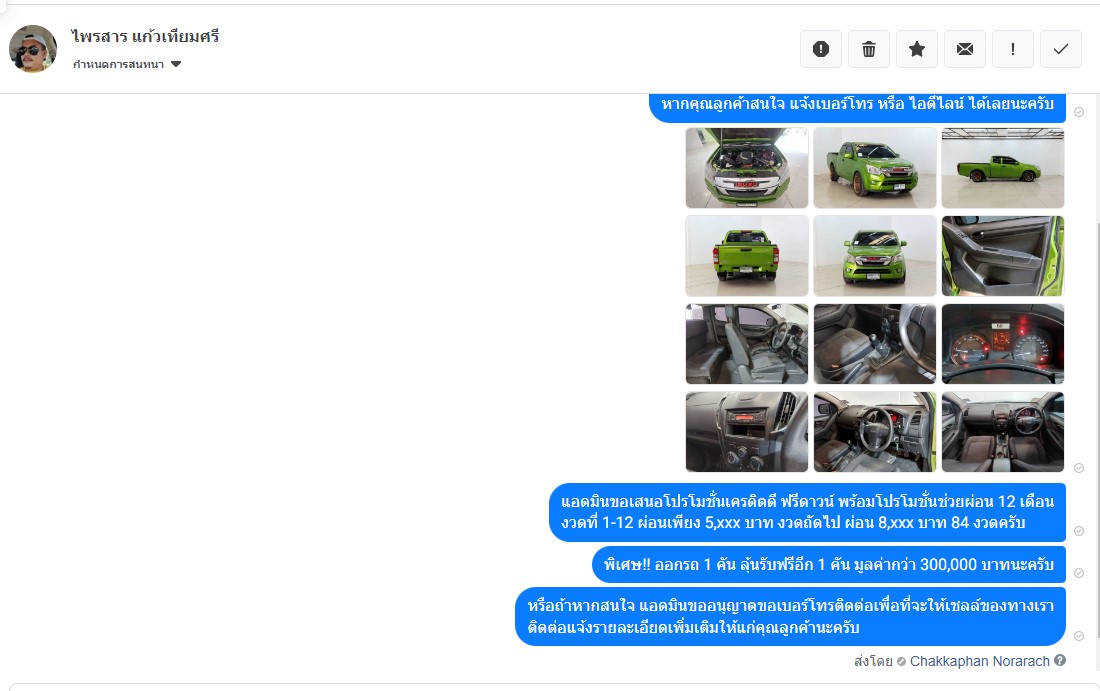Click delivery status check beside the photo grid
1100x691 pixels.
click(x=1079, y=468)
